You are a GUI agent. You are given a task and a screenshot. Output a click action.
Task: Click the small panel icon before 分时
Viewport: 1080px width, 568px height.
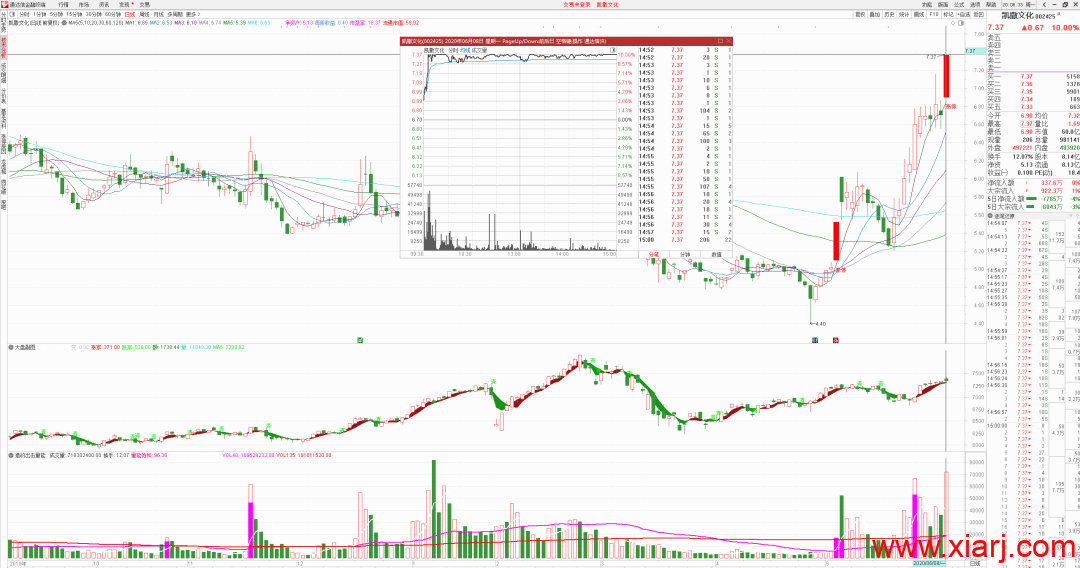[x=12, y=14]
